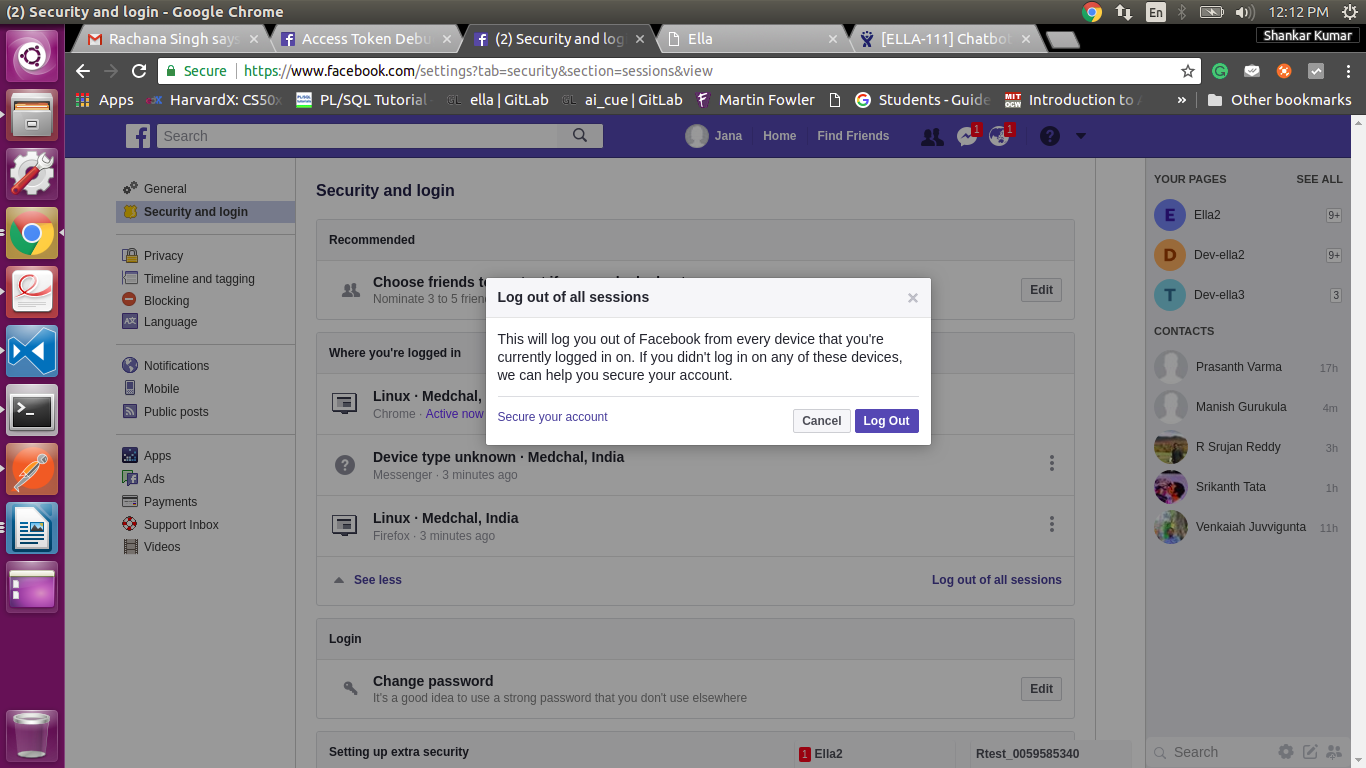Click Log out of all sessions link
This screenshot has width=1366, height=768.
coord(996,580)
